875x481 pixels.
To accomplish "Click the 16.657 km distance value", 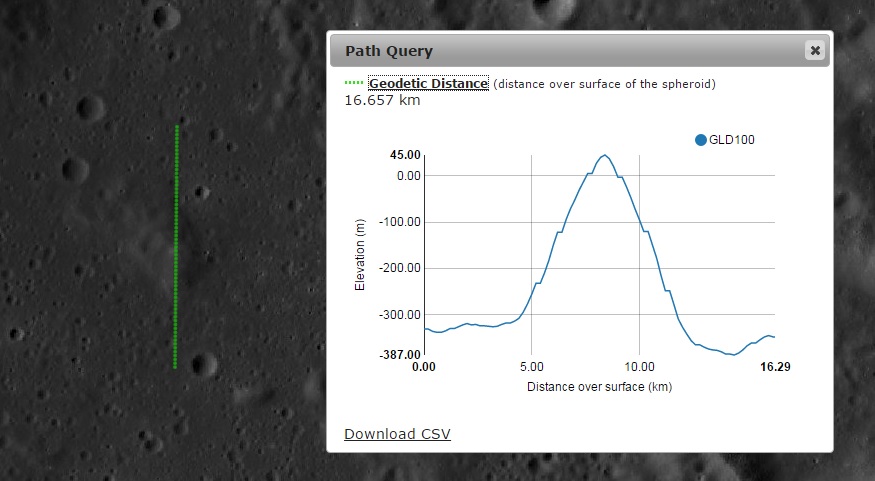I will coord(382,100).
